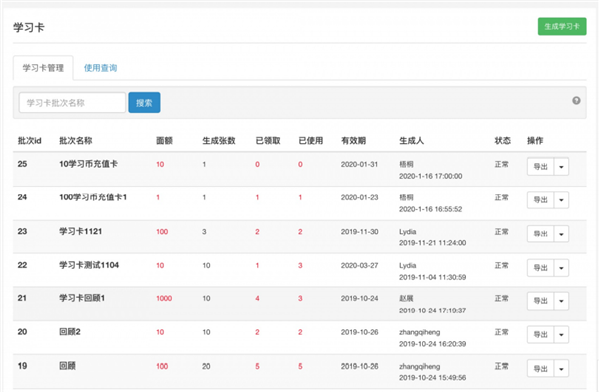Open dropdown arrow for batch 25 export
This screenshot has width=600, height=392.
click(x=561, y=167)
